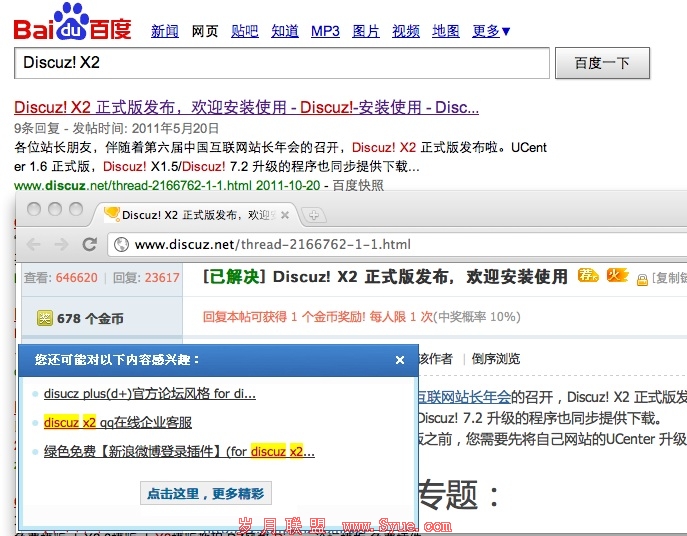Open disucz plus(d+)官方论坛风格 suggestion link

[x=150, y=394]
